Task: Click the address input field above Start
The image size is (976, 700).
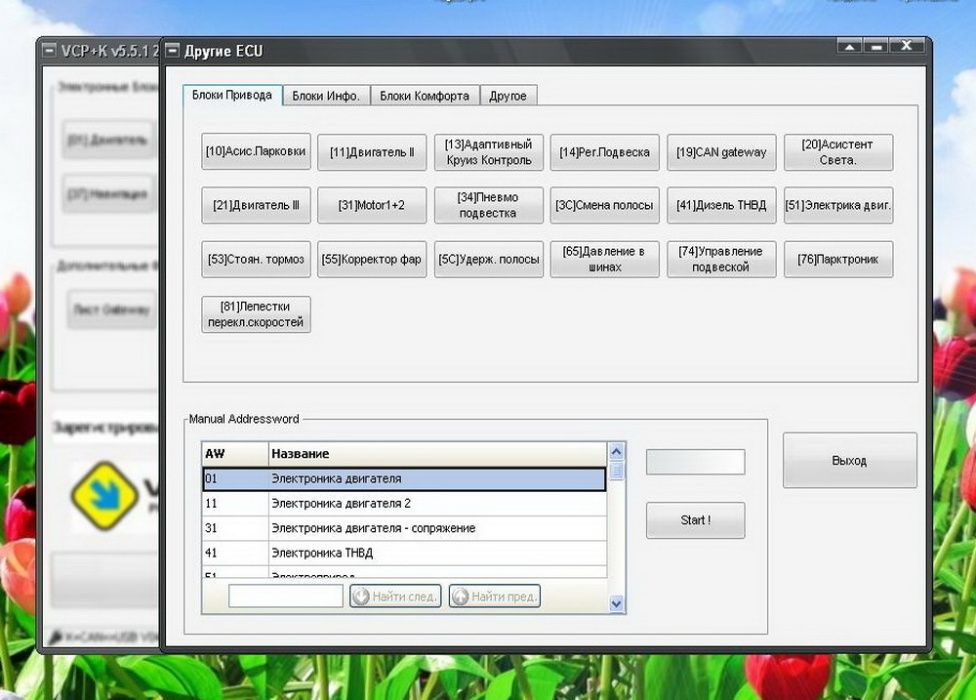Action: point(695,462)
